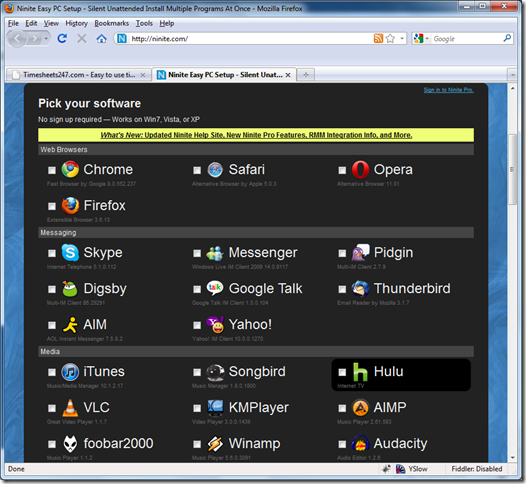Bookmark page with the star icon
The width and height of the screenshot is (526, 484).
coord(390,39)
